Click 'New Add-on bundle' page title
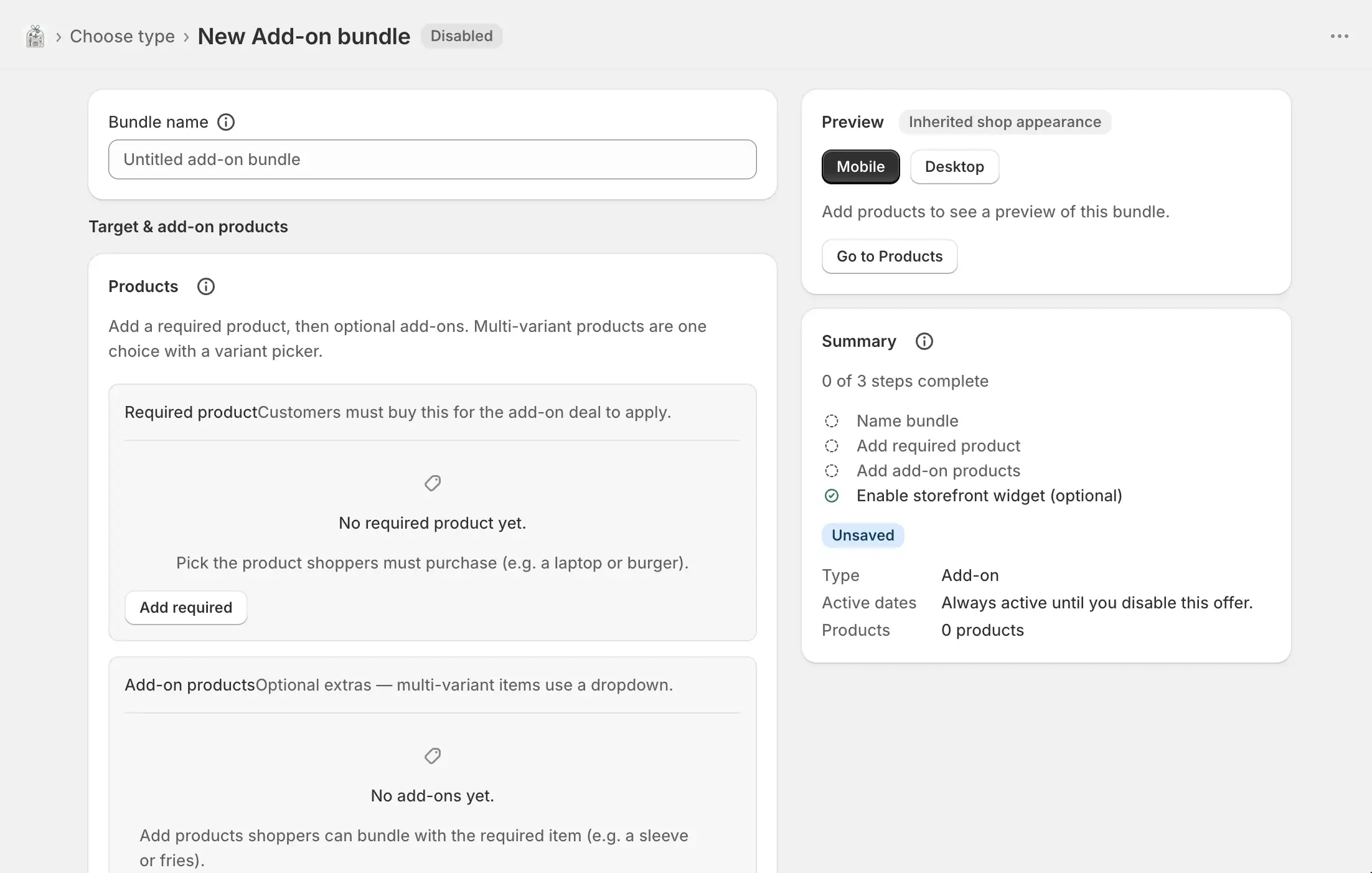 304,36
